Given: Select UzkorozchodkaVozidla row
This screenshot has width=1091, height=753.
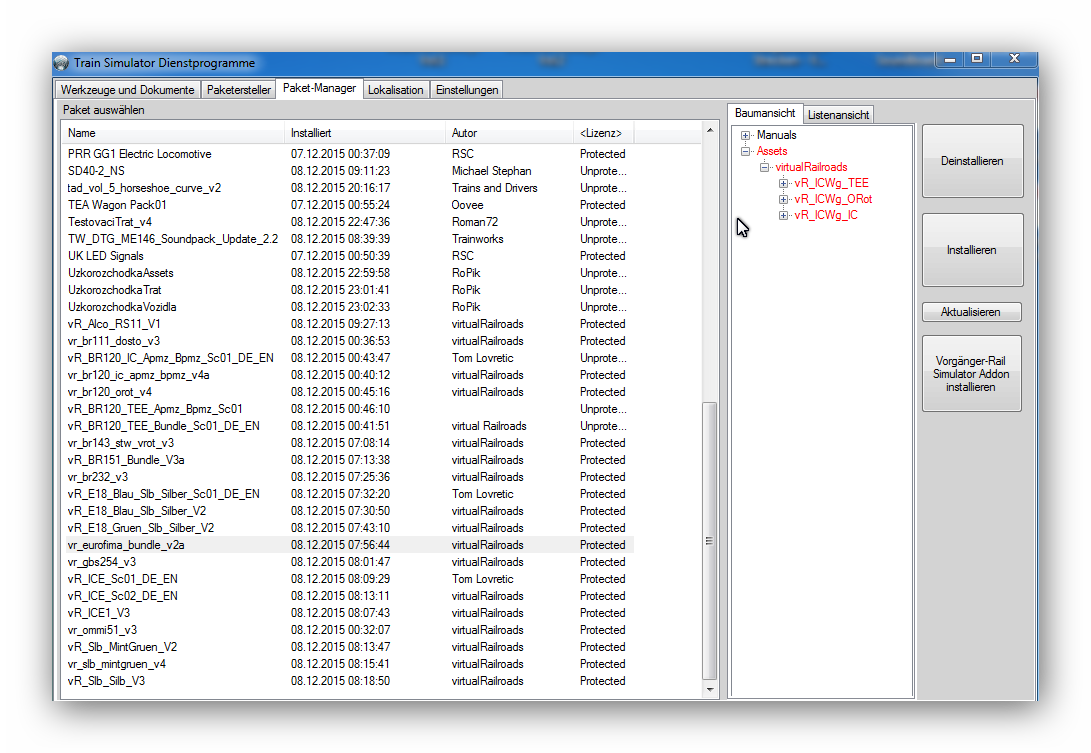Looking at the screenshot, I should [x=348, y=307].
